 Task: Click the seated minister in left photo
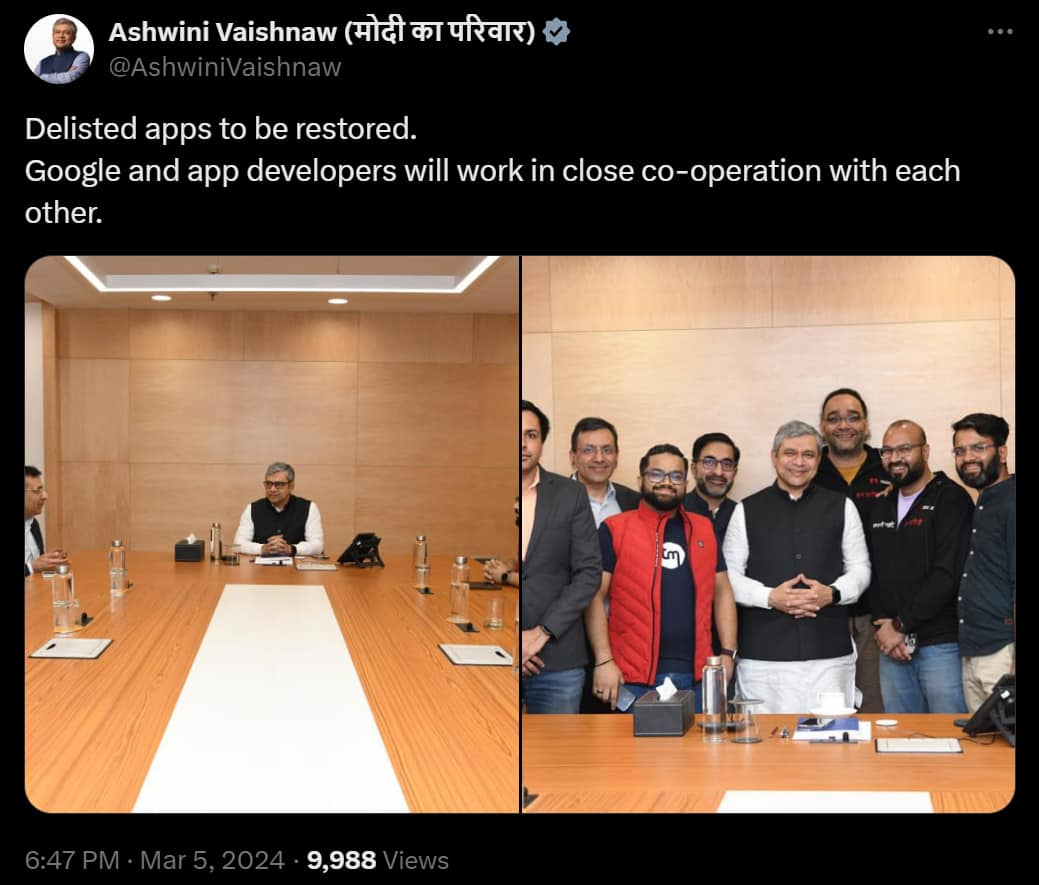(279, 511)
